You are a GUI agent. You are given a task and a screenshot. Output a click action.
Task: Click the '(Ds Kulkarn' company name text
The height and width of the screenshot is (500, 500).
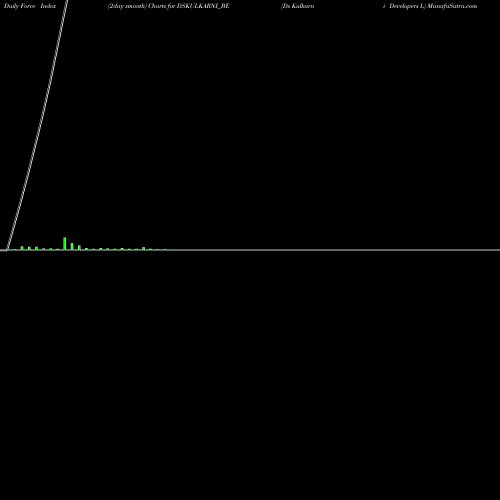tap(297, 6)
